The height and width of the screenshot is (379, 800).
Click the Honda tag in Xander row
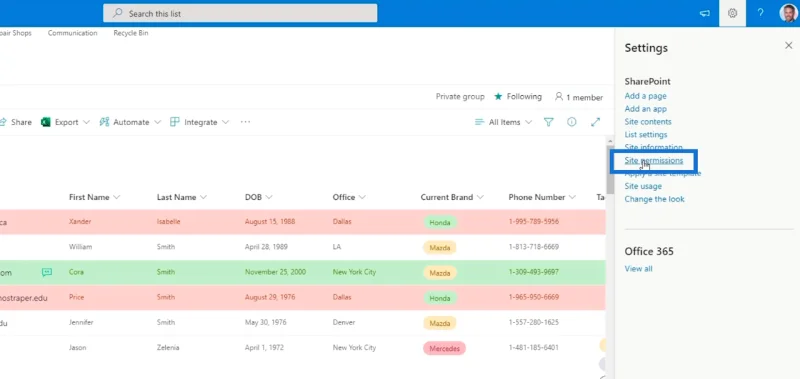click(x=440, y=222)
